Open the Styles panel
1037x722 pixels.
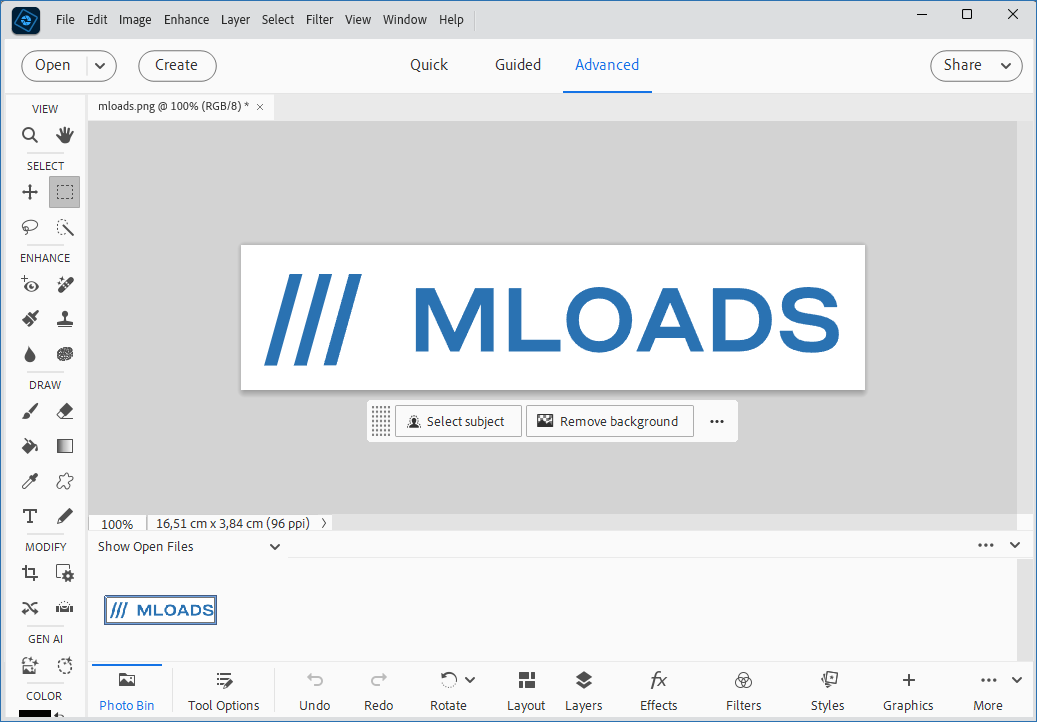click(x=827, y=691)
